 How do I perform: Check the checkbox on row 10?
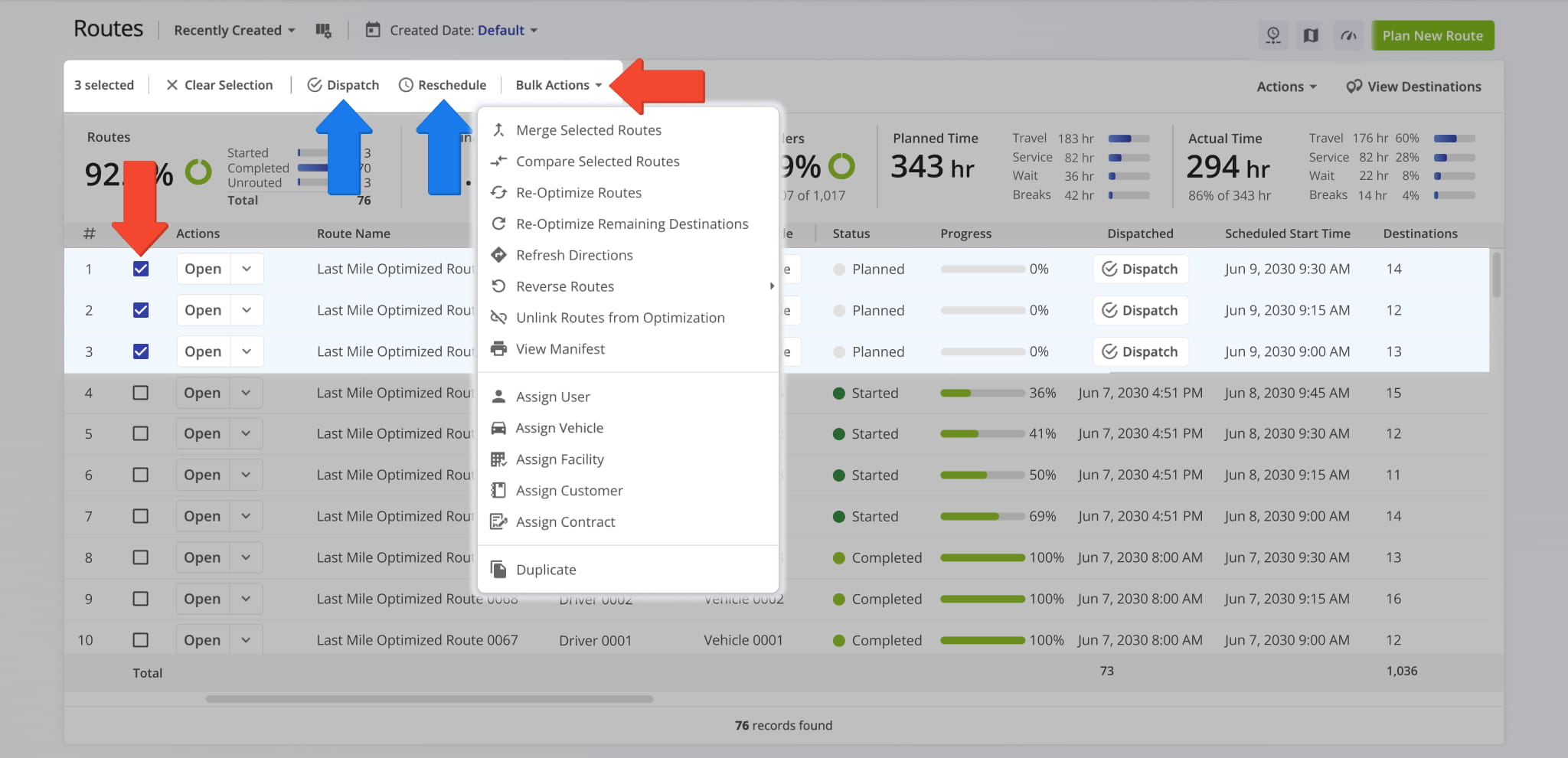(x=141, y=639)
